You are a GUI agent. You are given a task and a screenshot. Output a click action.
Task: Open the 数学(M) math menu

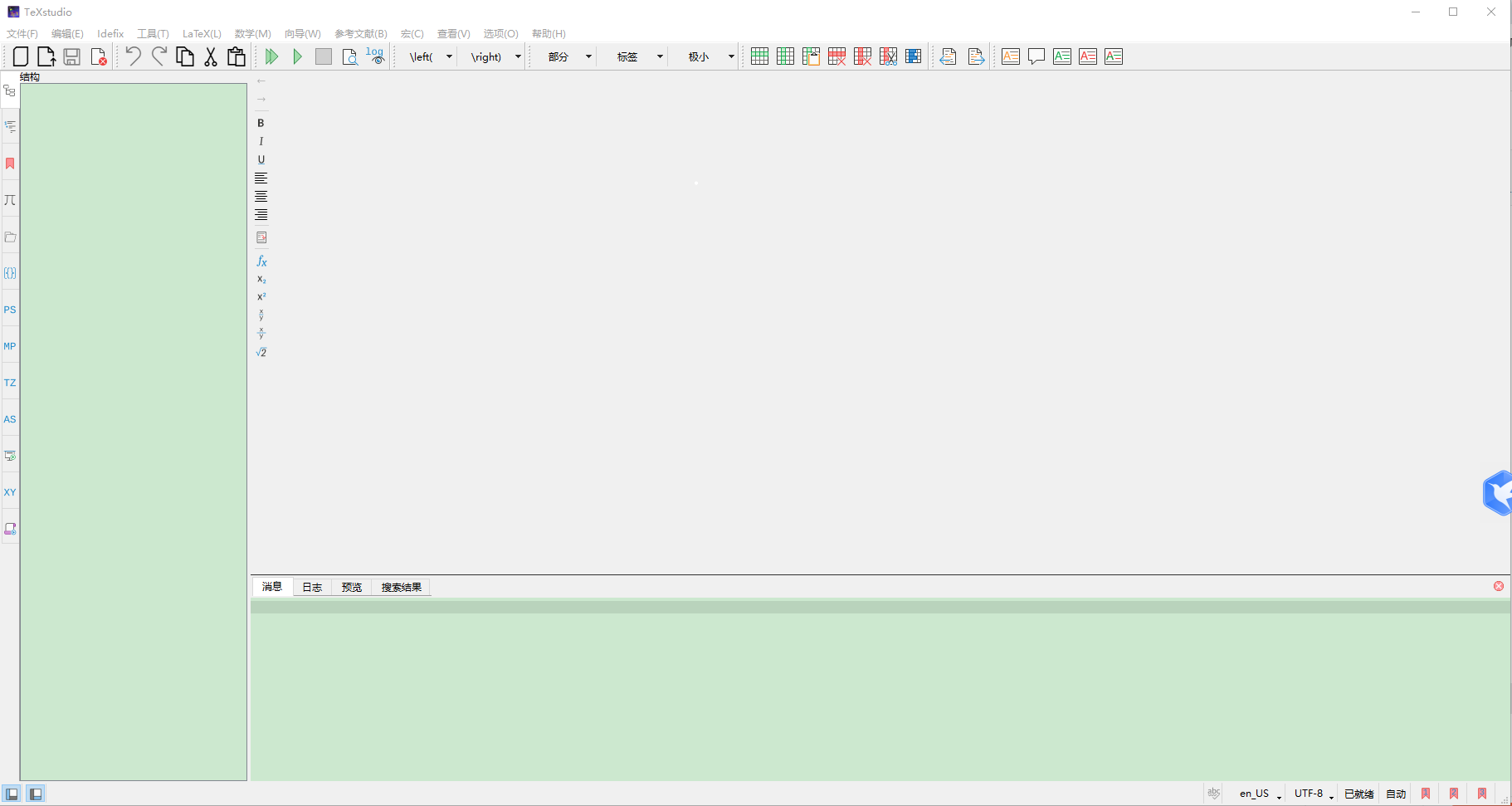click(252, 34)
